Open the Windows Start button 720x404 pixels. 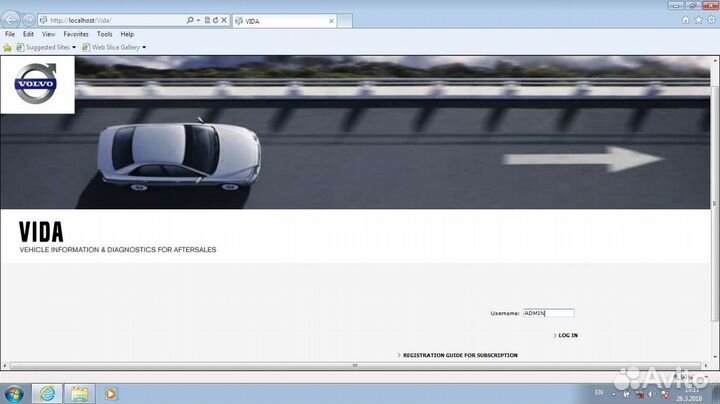[x=14, y=394]
